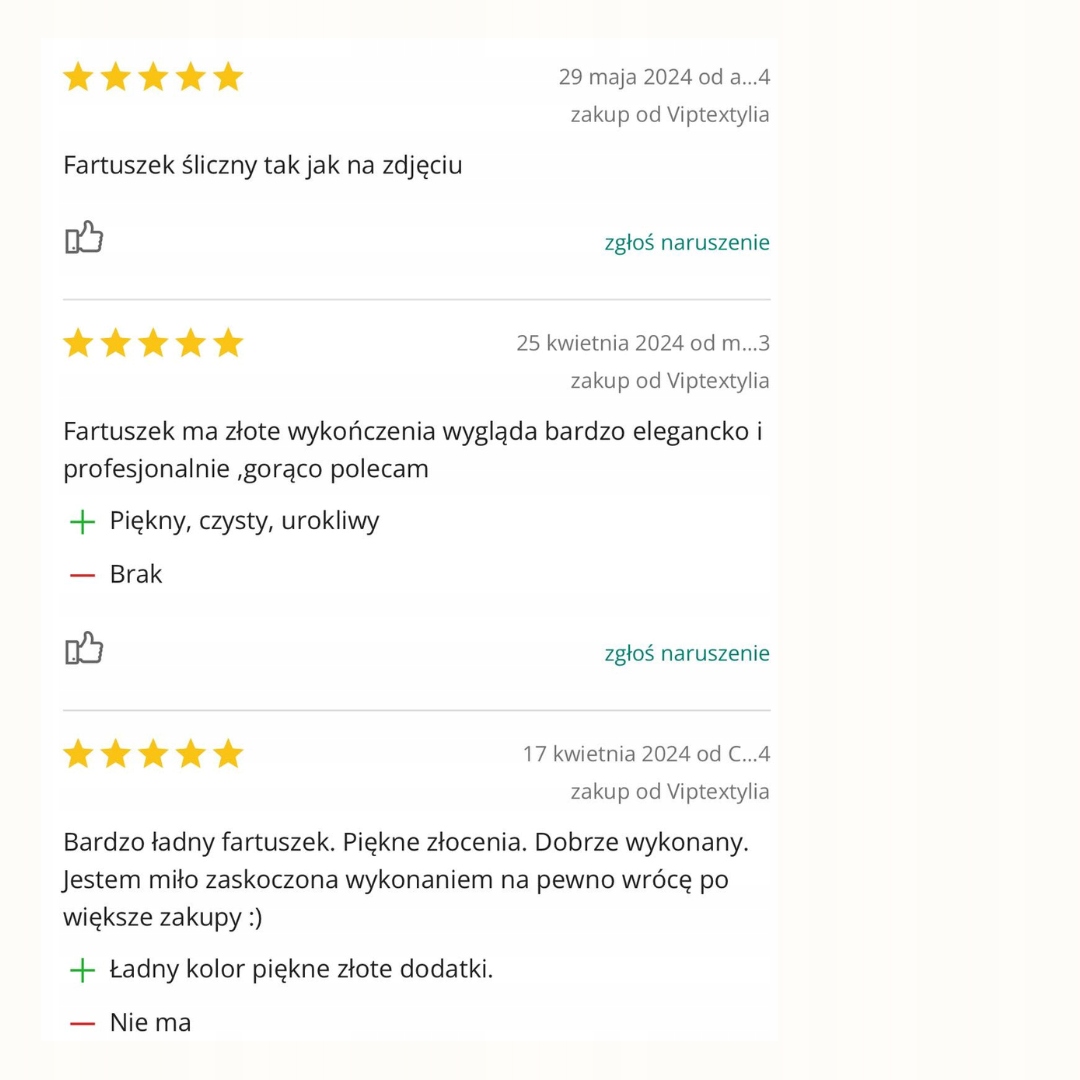Click thumbs-up on the 25 kwietnia review
Viewport: 1080px width, 1080px height.
pyautogui.click(x=85, y=649)
